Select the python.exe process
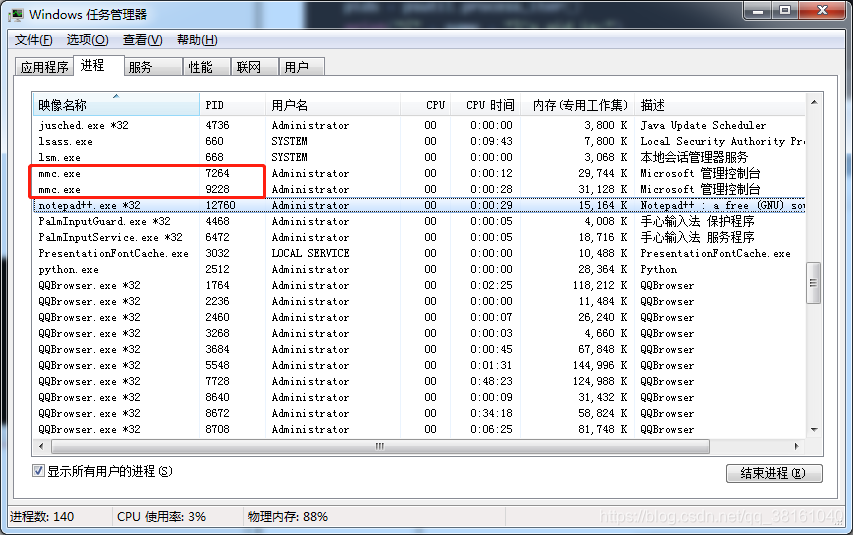This screenshot has width=853, height=535. [x=419, y=269]
